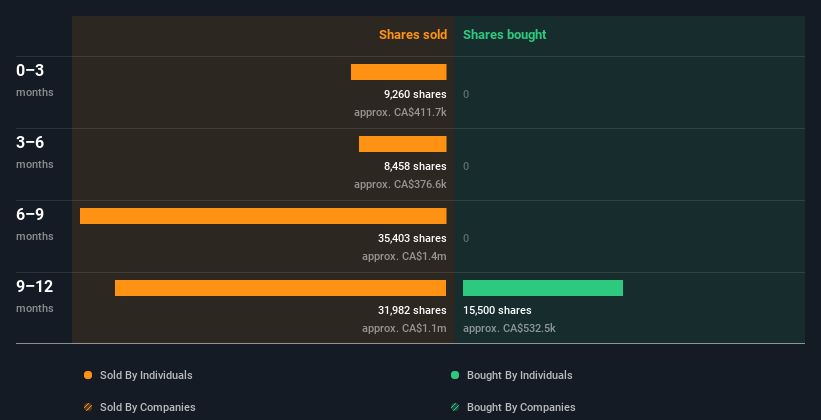
Task: Click the orange bar for 8,458 shares sold
Action: coord(403,144)
